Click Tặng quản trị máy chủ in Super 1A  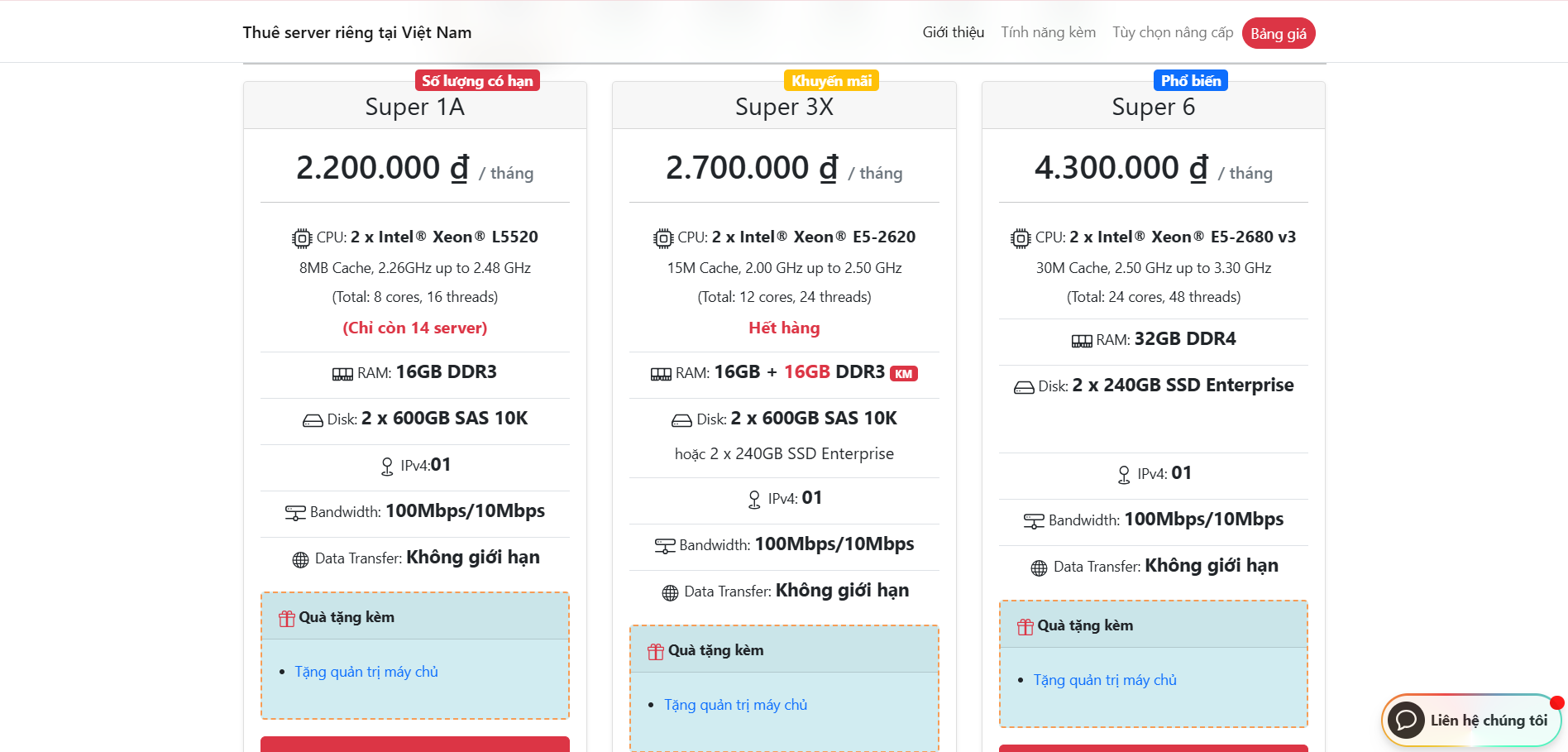pyautogui.click(x=366, y=672)
